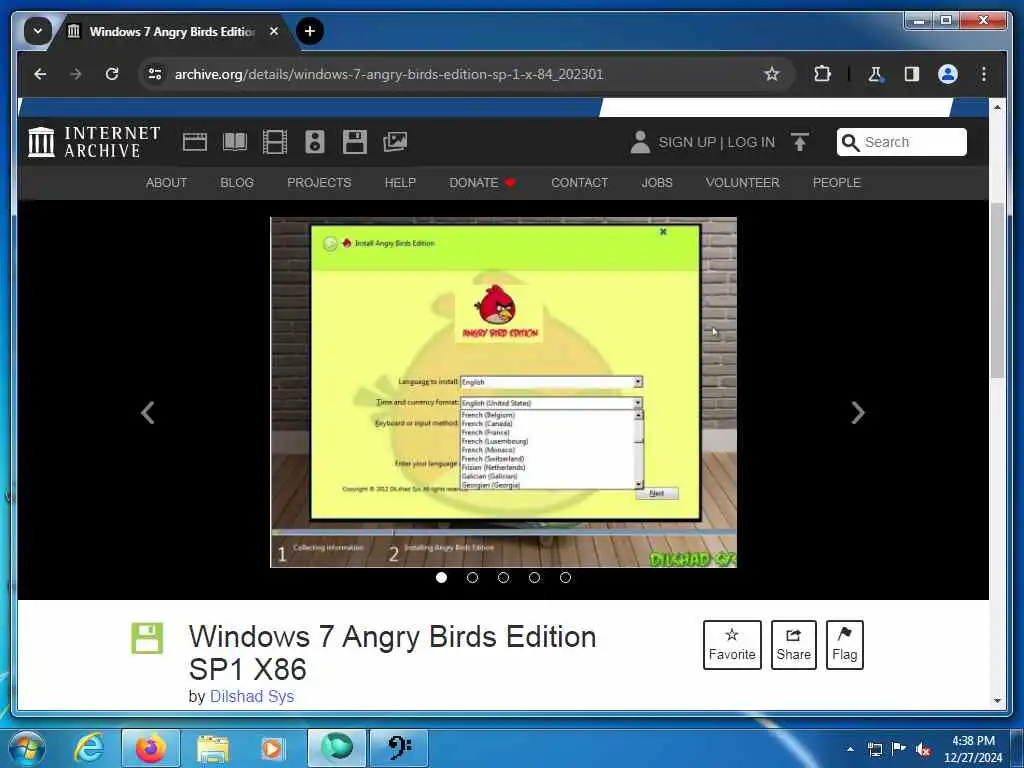
Task: Click the Share button
Action: [793, 645]
